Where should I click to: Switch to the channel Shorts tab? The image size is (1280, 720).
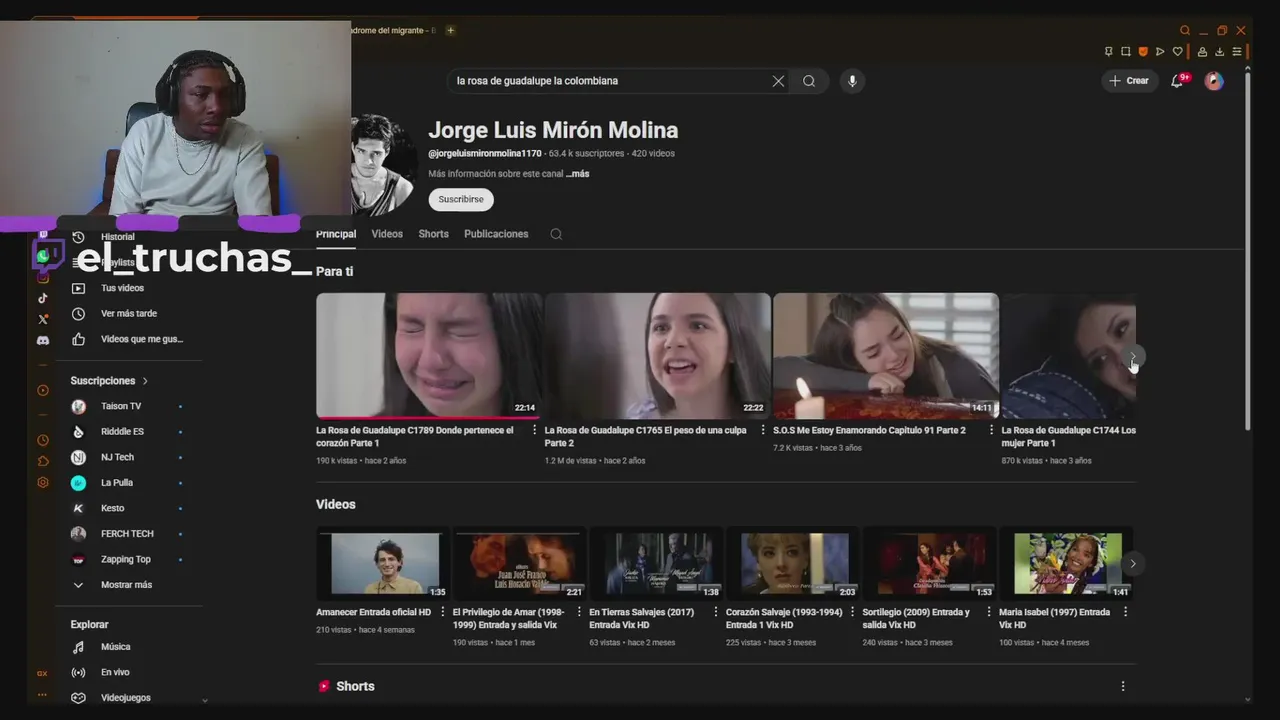click(433, 234)
